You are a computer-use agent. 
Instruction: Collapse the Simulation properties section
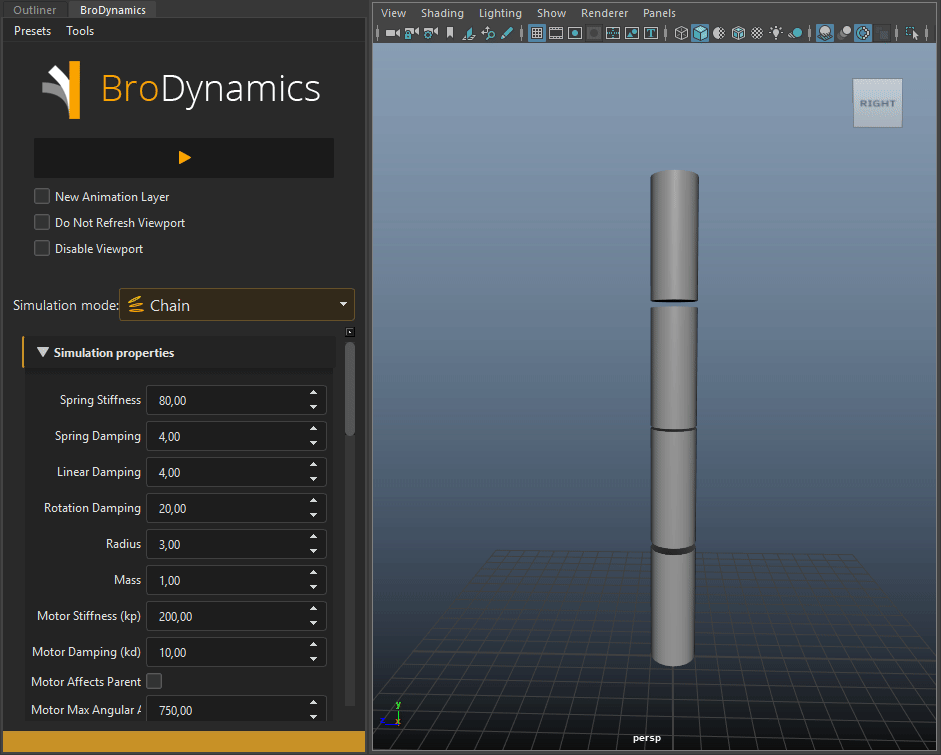pos(43,352)
